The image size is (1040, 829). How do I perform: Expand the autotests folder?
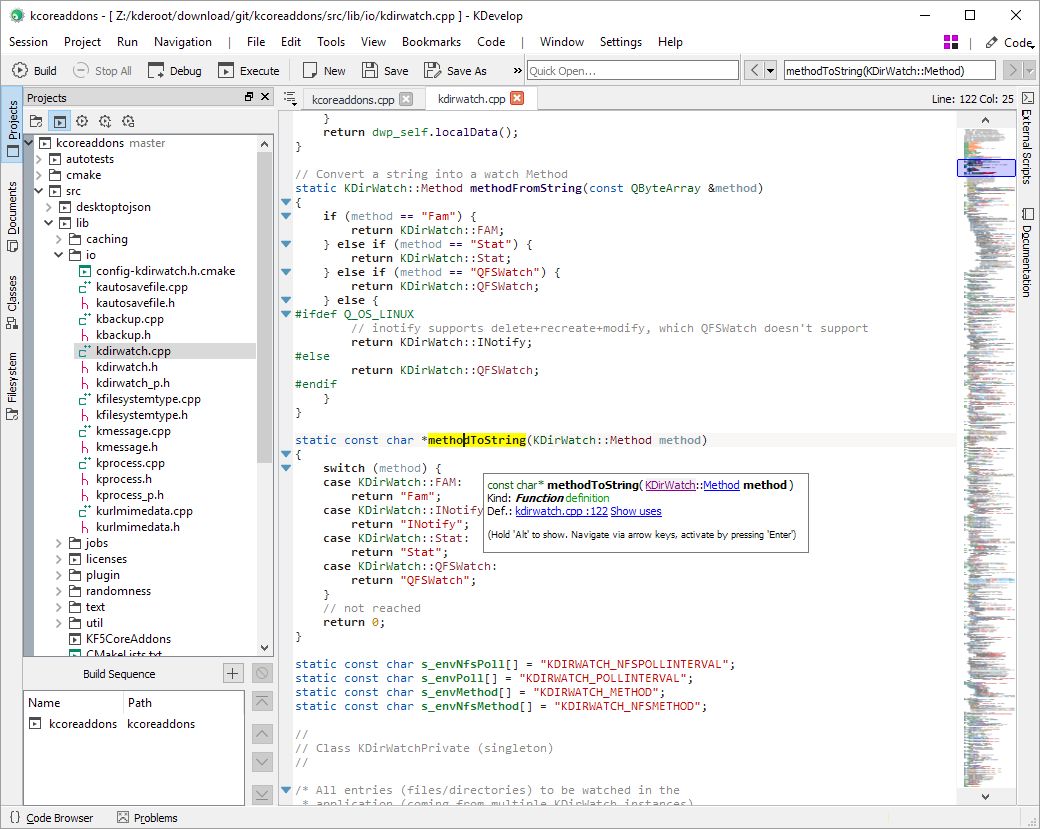click(39, 159)
